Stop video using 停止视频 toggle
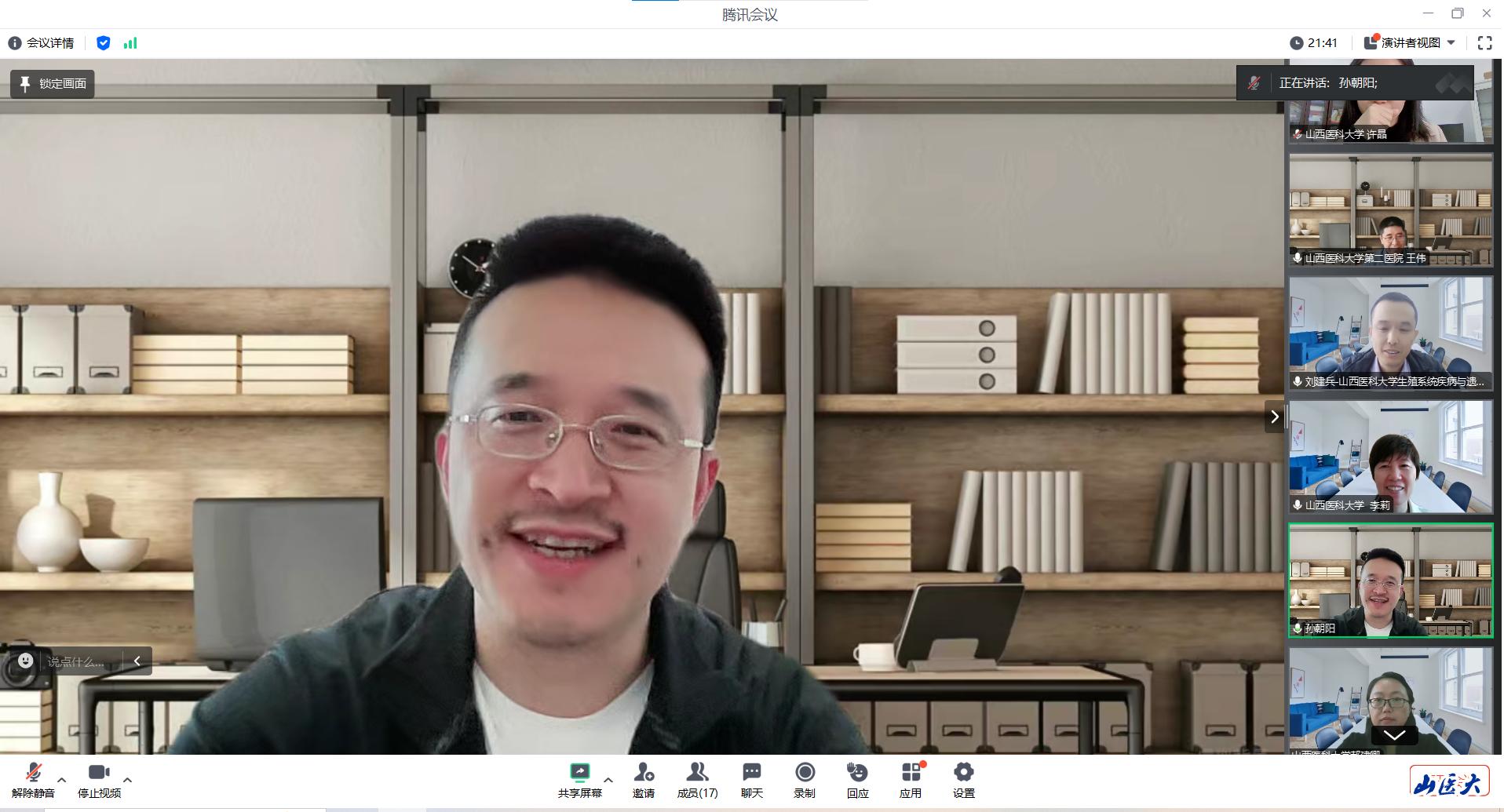 99,774
